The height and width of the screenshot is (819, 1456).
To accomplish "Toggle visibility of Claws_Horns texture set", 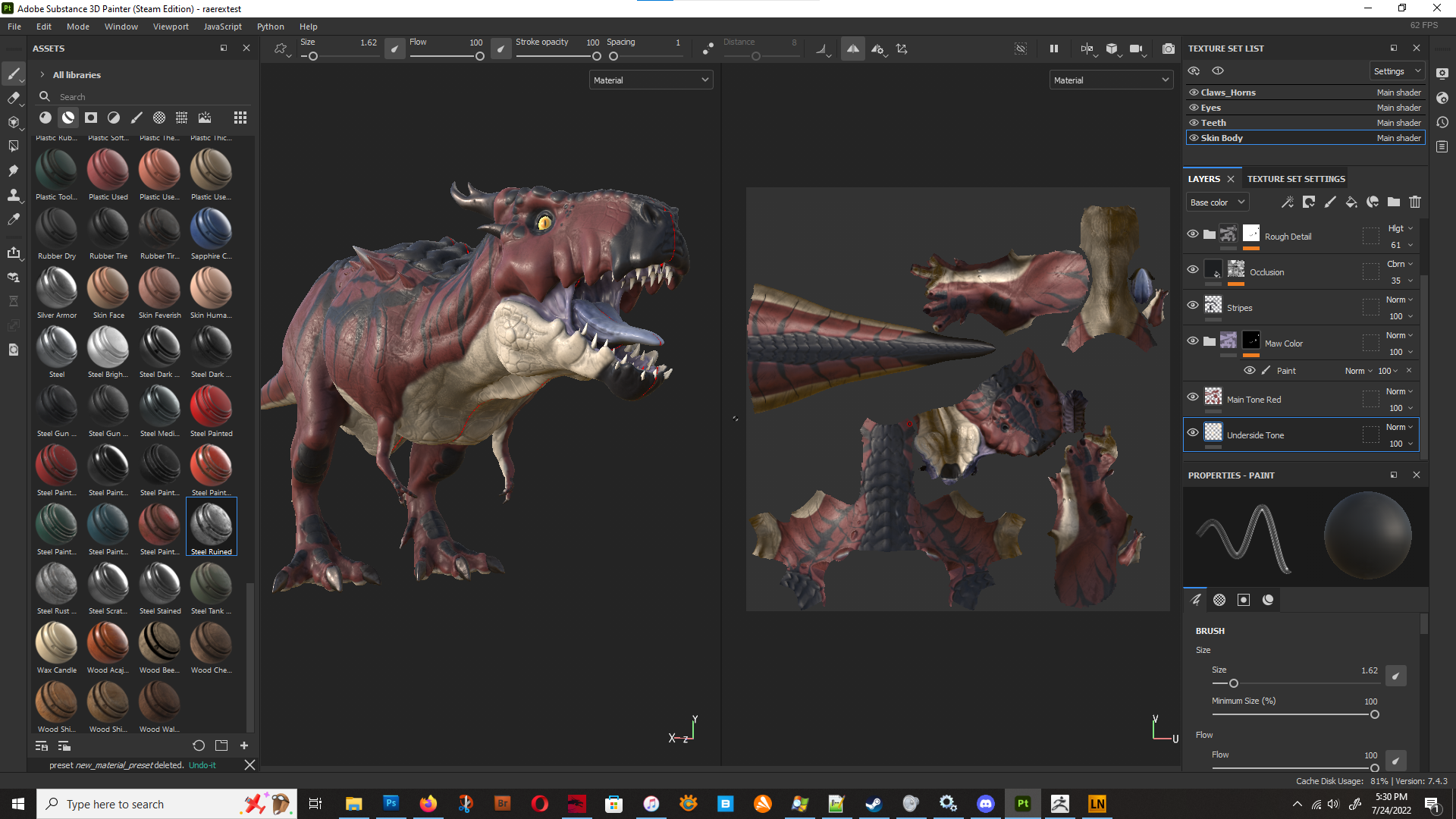I will 1194,93.
